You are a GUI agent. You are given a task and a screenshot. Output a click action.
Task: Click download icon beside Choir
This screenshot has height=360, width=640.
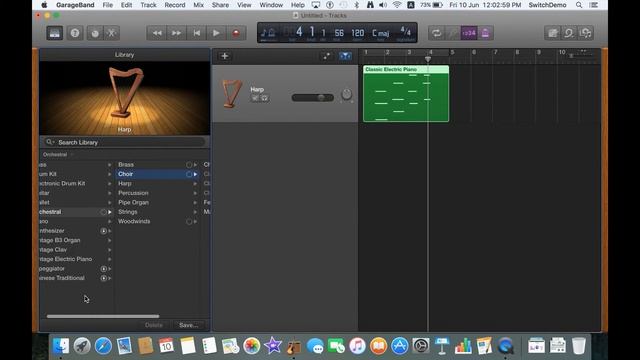tap(189, 174)
